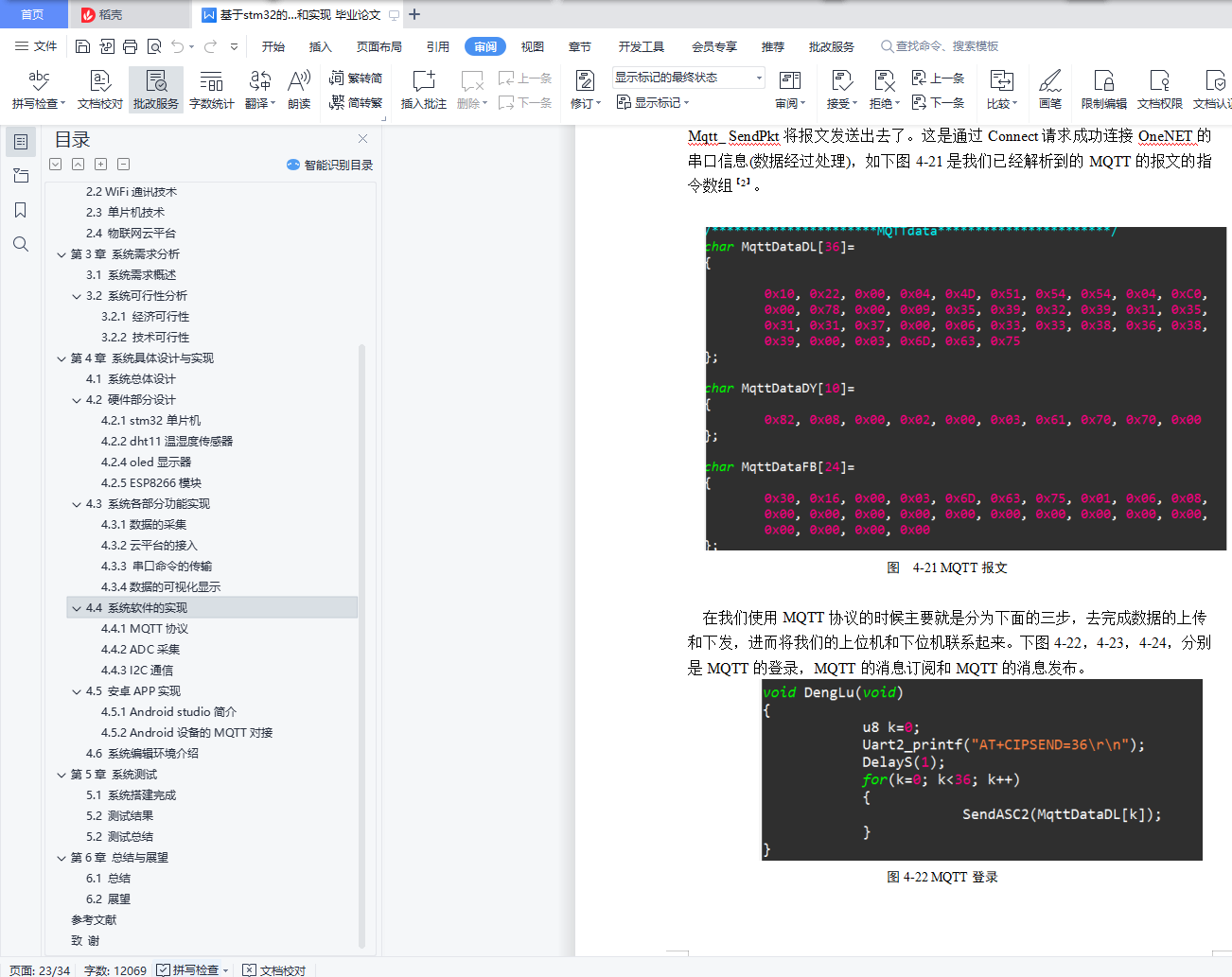
Task: Click the search magnifier in left sidebar
Action: click(20, 244)
